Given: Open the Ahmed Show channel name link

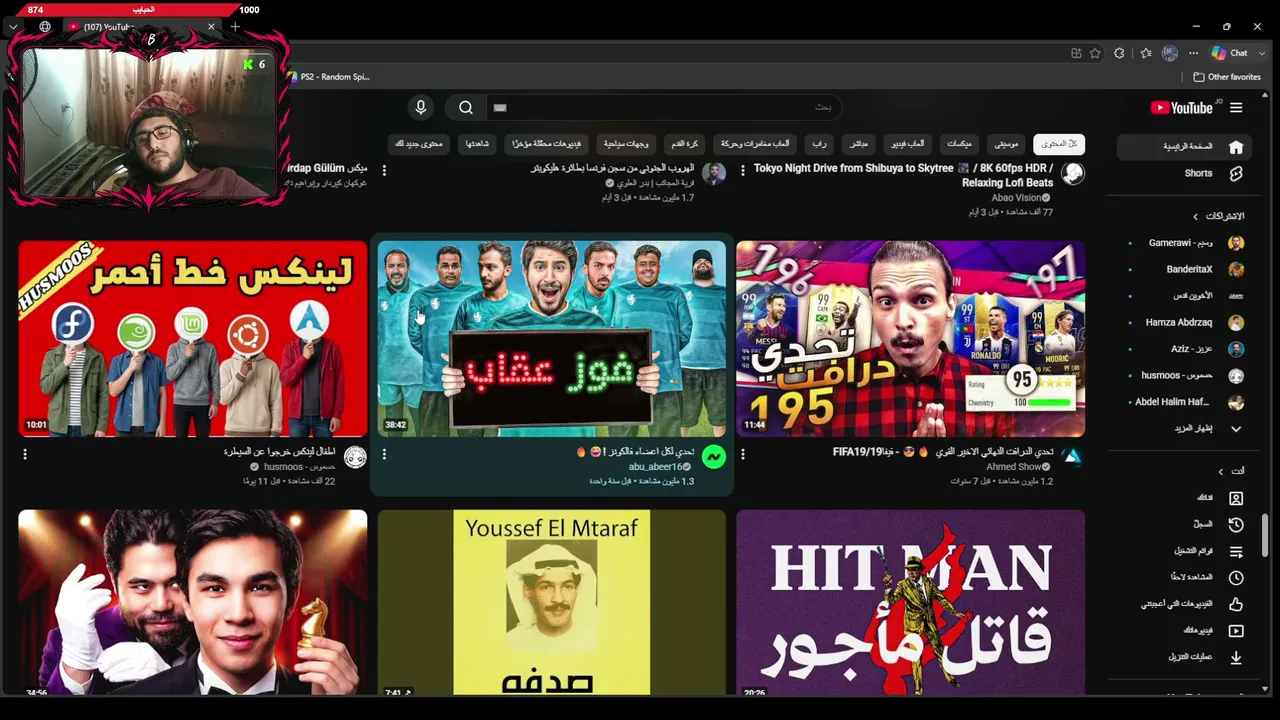Looking at the screenshot, I should (1014, 467).
